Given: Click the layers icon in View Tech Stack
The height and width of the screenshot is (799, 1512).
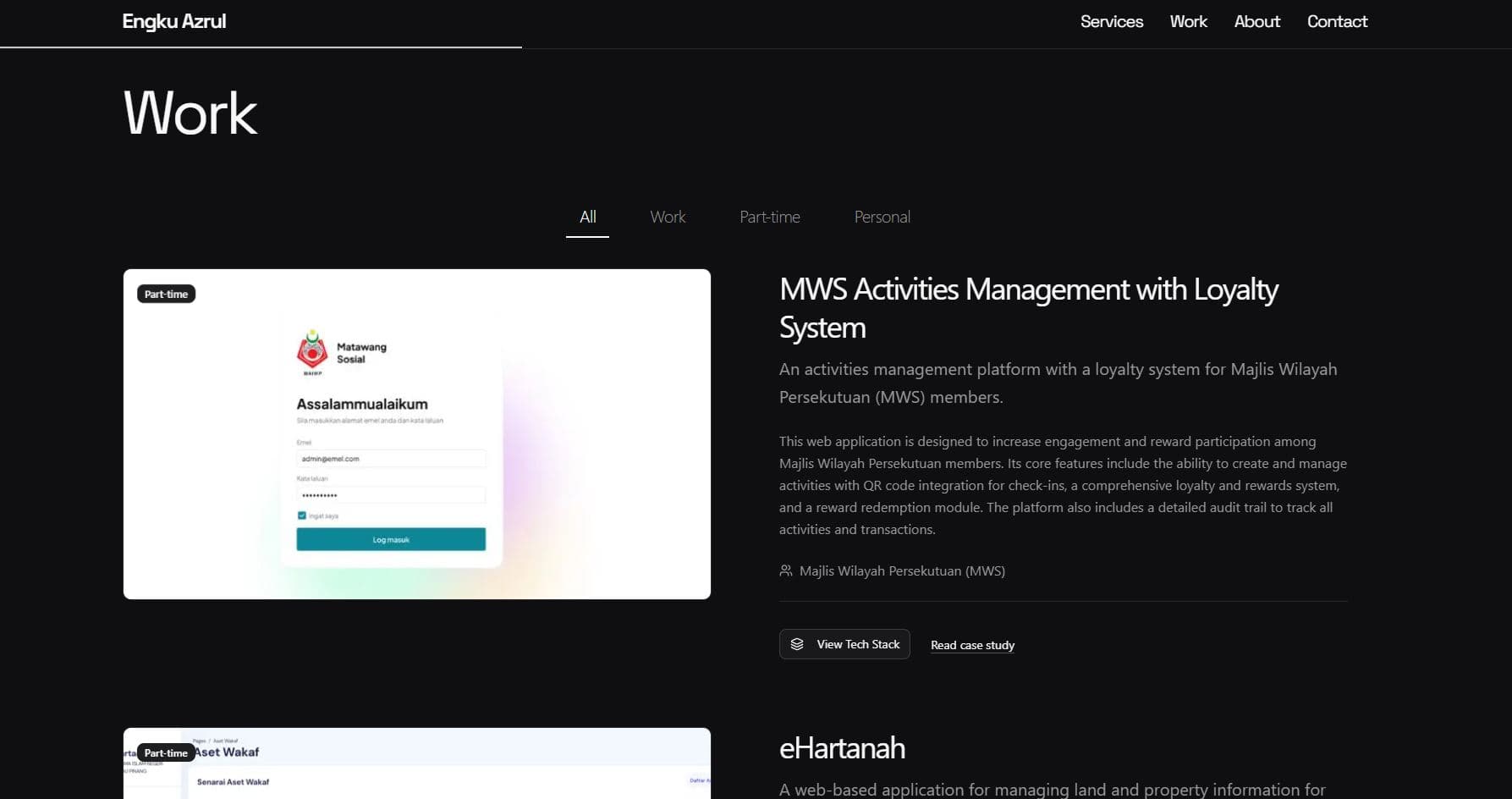Looking at the screenshot, I should [x=797, y=644].
